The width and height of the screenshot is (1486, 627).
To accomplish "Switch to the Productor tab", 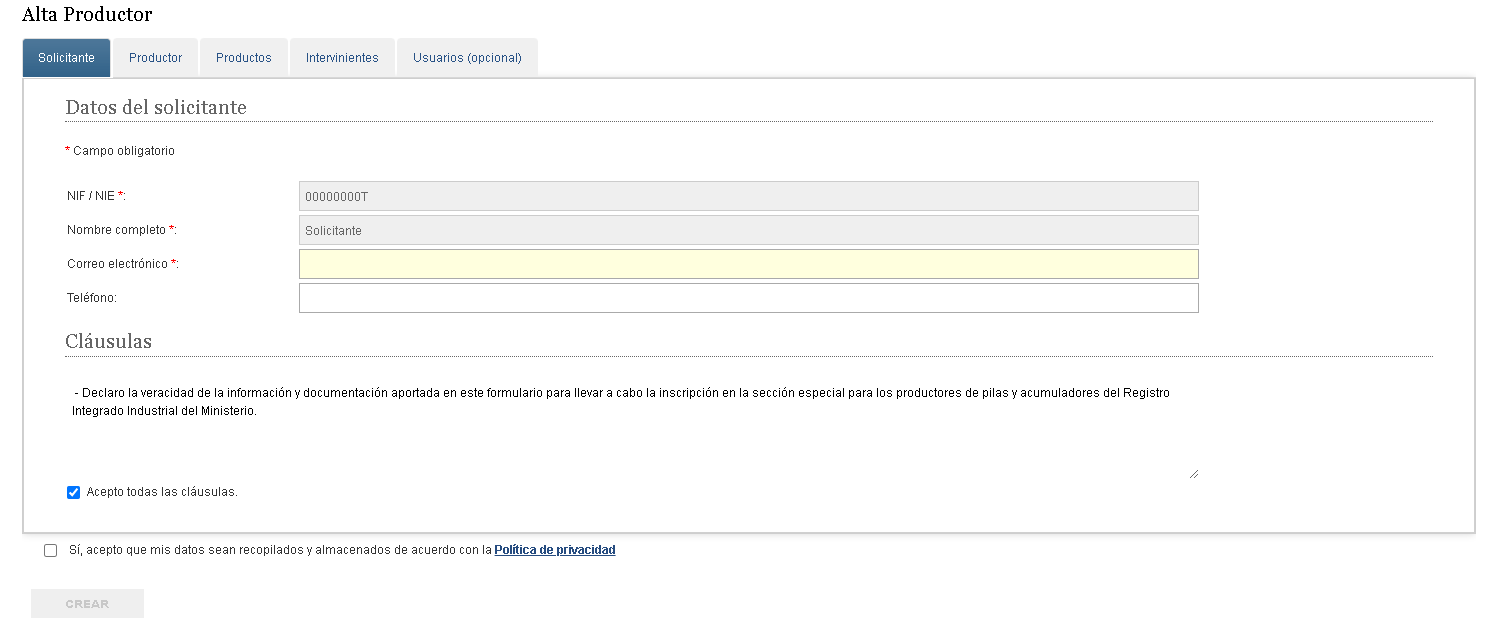I will pos(155,58).
